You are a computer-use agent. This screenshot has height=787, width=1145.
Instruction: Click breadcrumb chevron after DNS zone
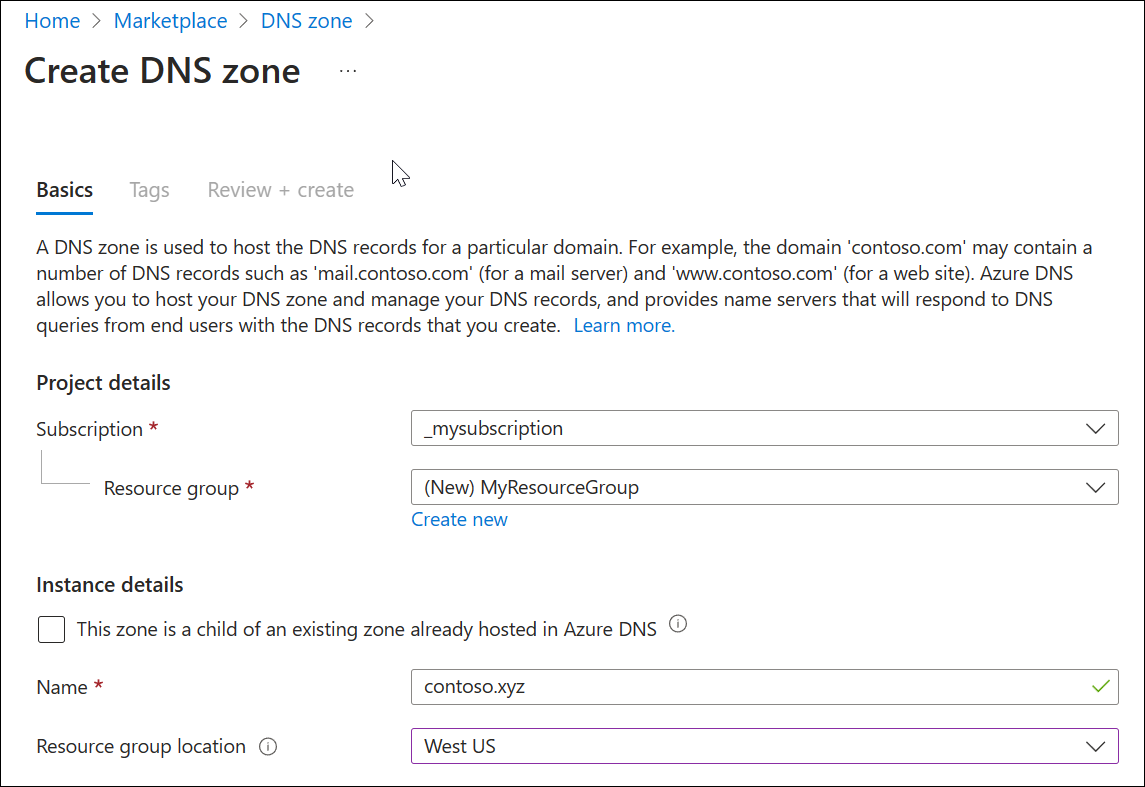click(x=369, y=21)
